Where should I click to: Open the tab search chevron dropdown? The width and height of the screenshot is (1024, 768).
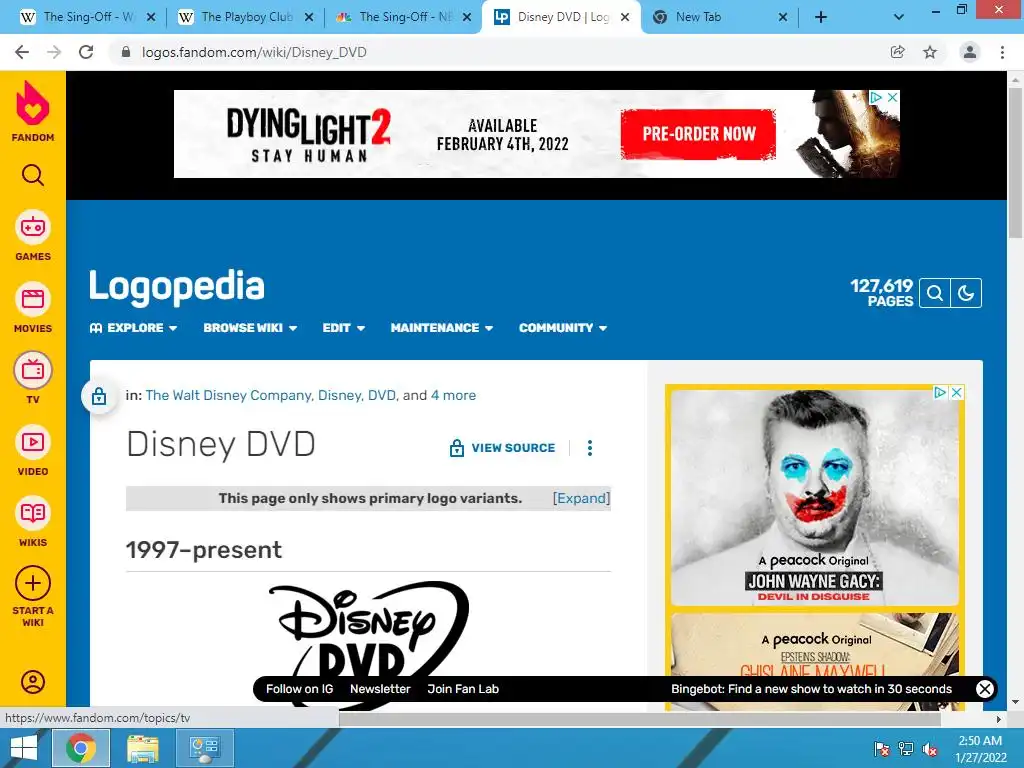tap(899, 18)
